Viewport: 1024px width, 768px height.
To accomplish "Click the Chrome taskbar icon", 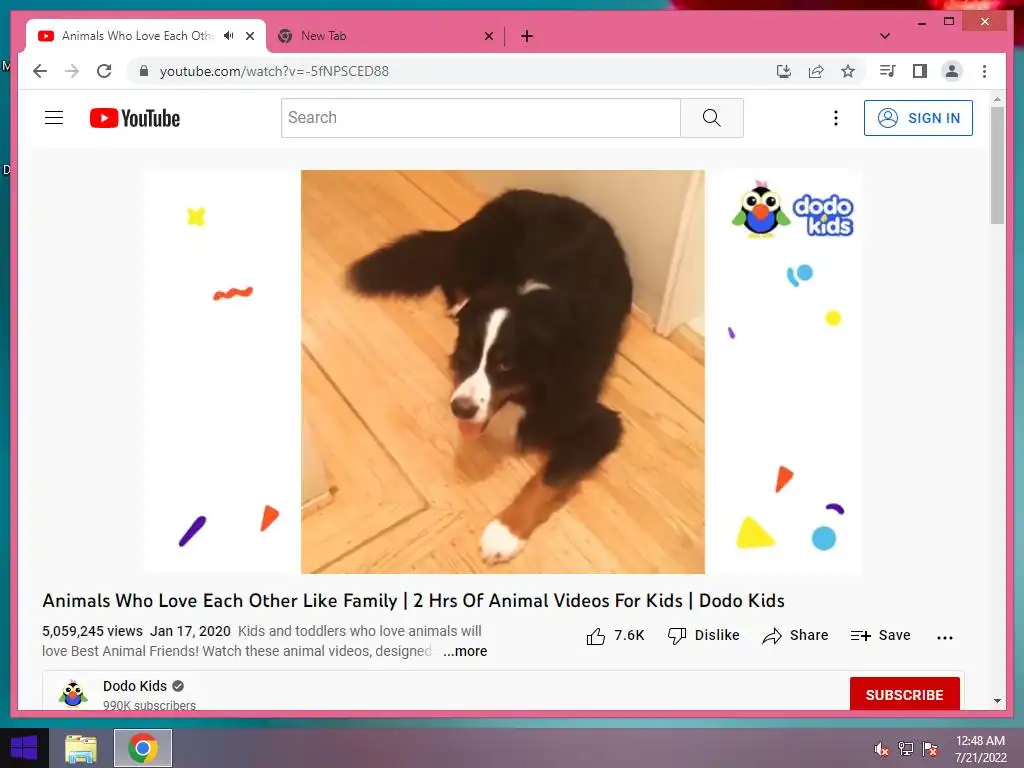I will click(x=143, y=748).
